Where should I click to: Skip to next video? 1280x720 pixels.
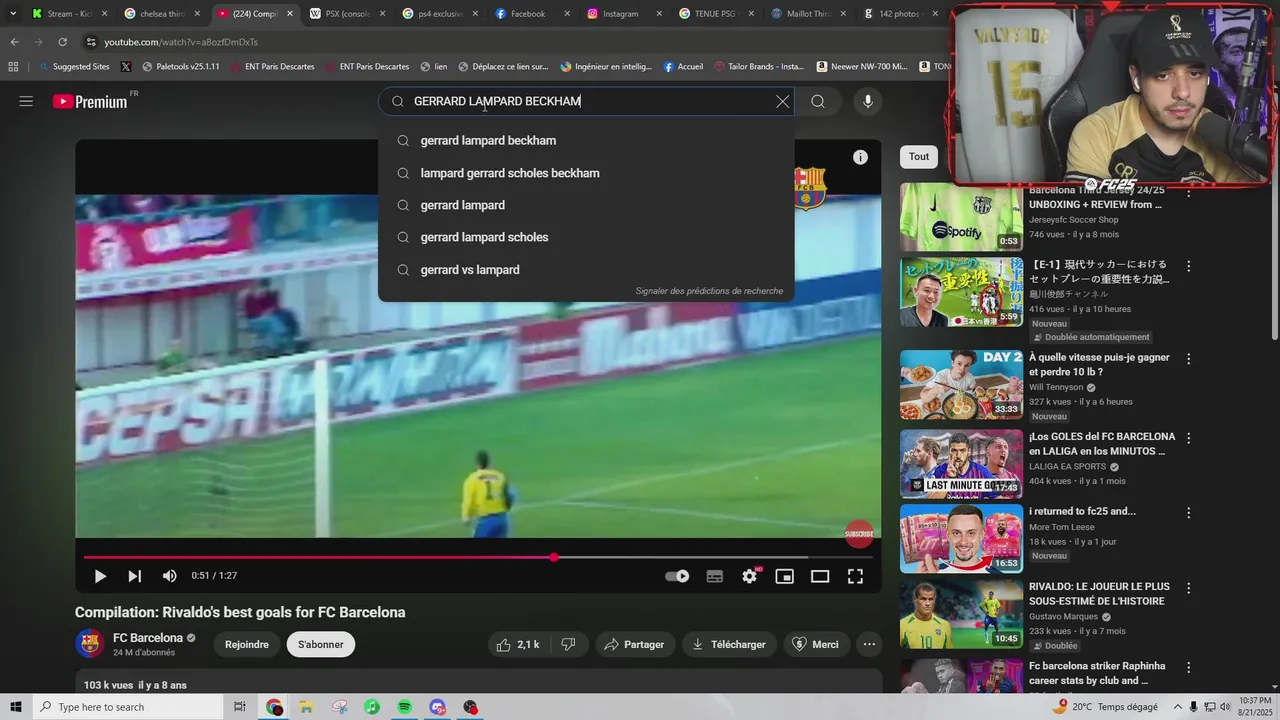click(134, 576)
